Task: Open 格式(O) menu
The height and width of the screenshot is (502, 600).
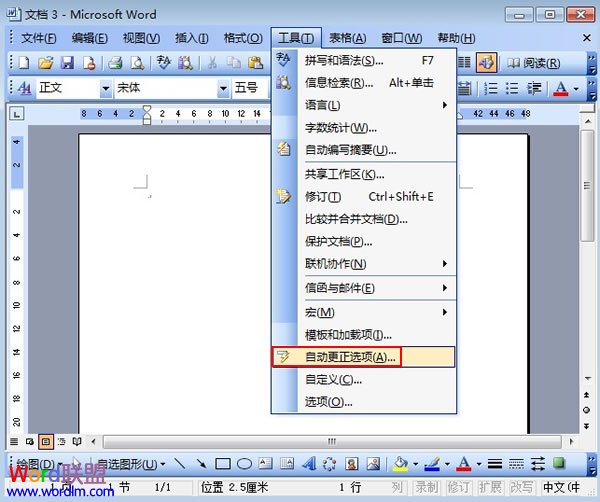Action: click(243, 38)
